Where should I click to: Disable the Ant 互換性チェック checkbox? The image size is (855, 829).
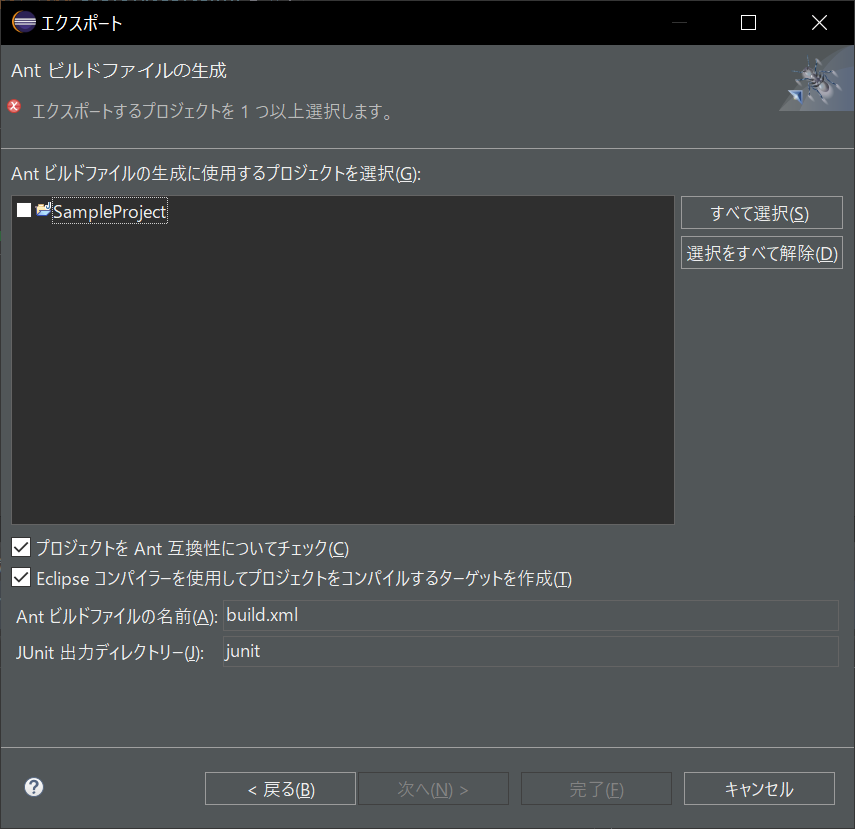20,547
